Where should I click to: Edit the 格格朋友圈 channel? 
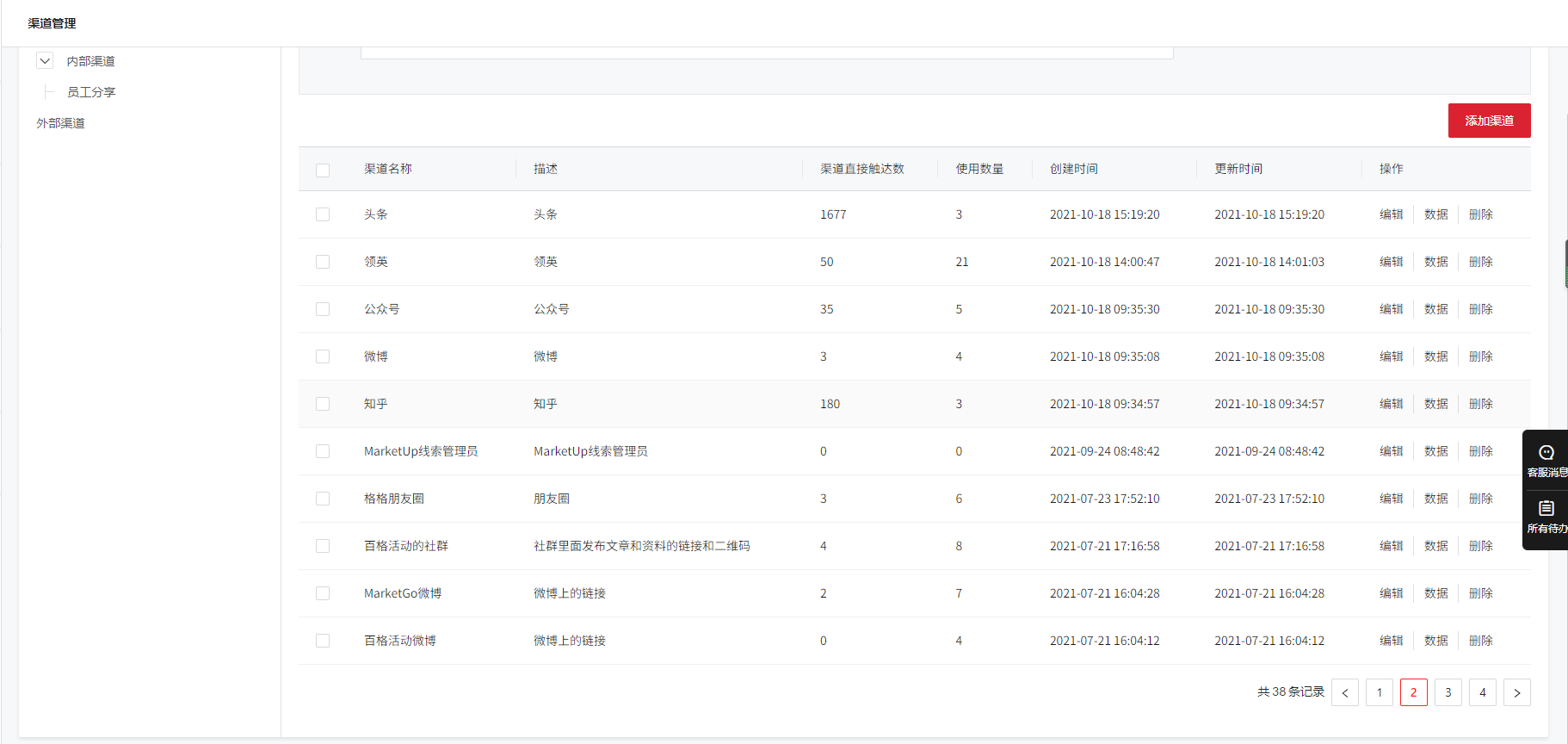(1392, 499)
